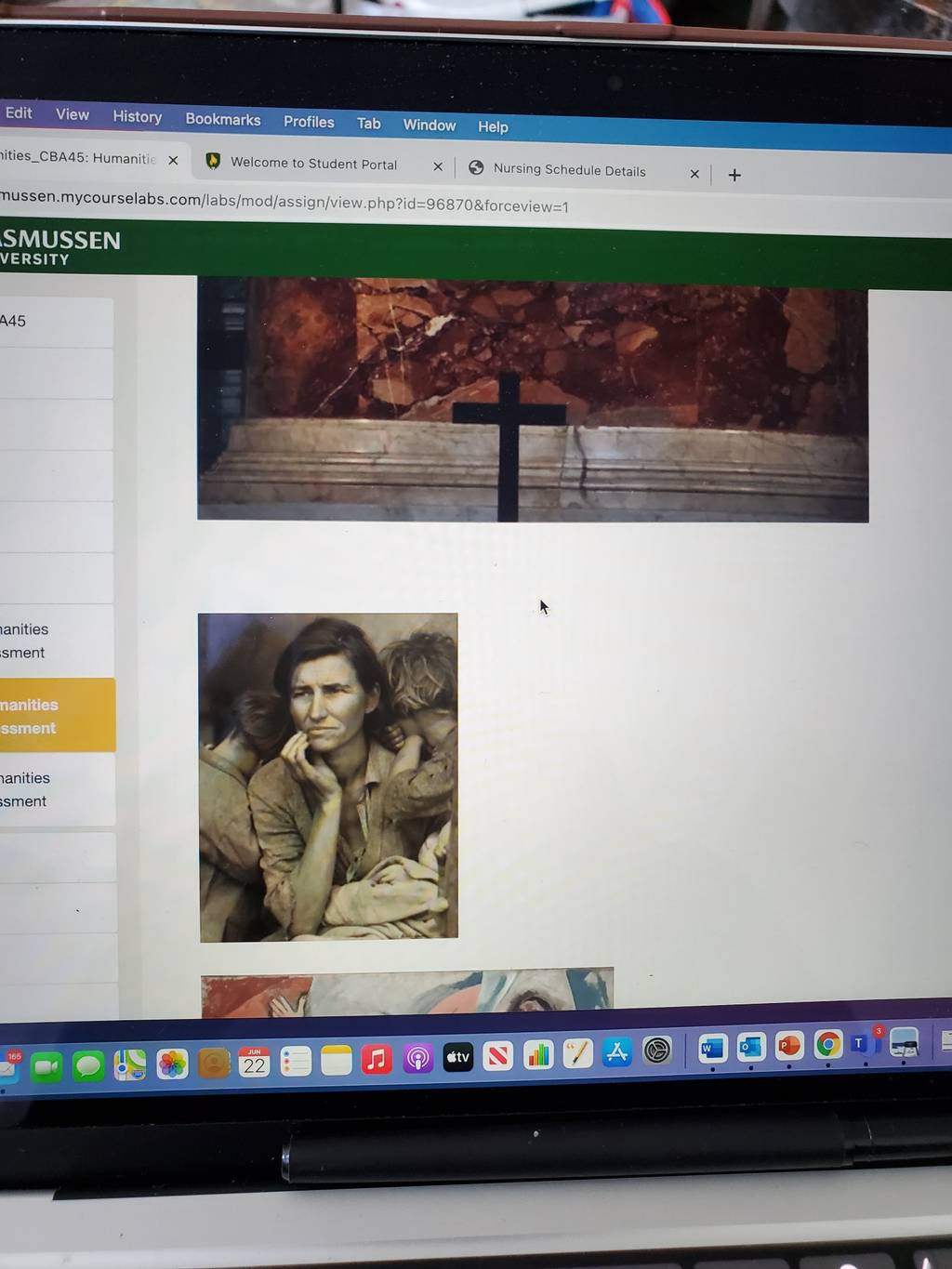This screenshot has height=1269, width=952.
Task: Close the Humanities CBA45 tab
Action: 173,160
